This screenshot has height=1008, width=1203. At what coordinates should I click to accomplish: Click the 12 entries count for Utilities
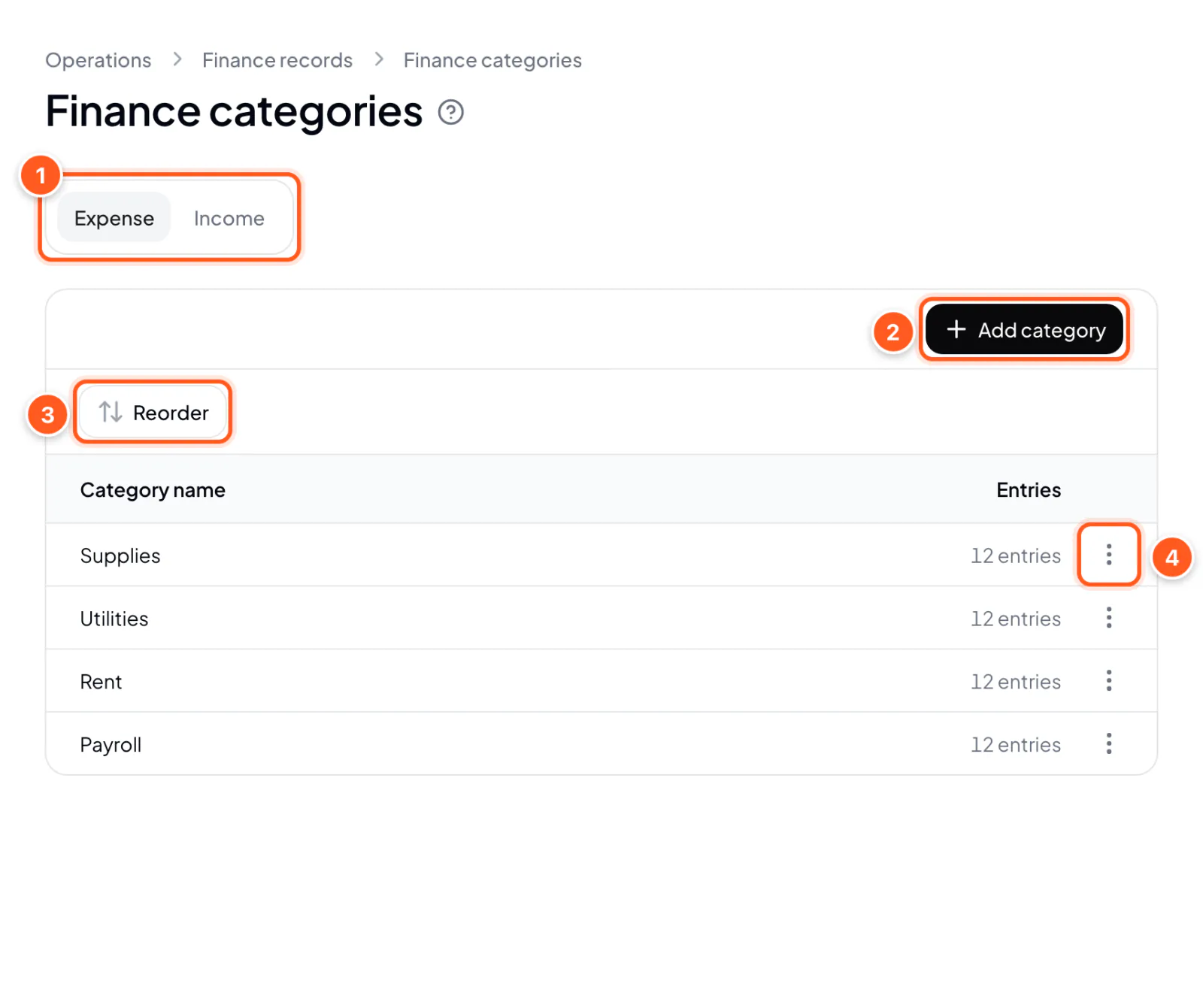click(1016, 619)
